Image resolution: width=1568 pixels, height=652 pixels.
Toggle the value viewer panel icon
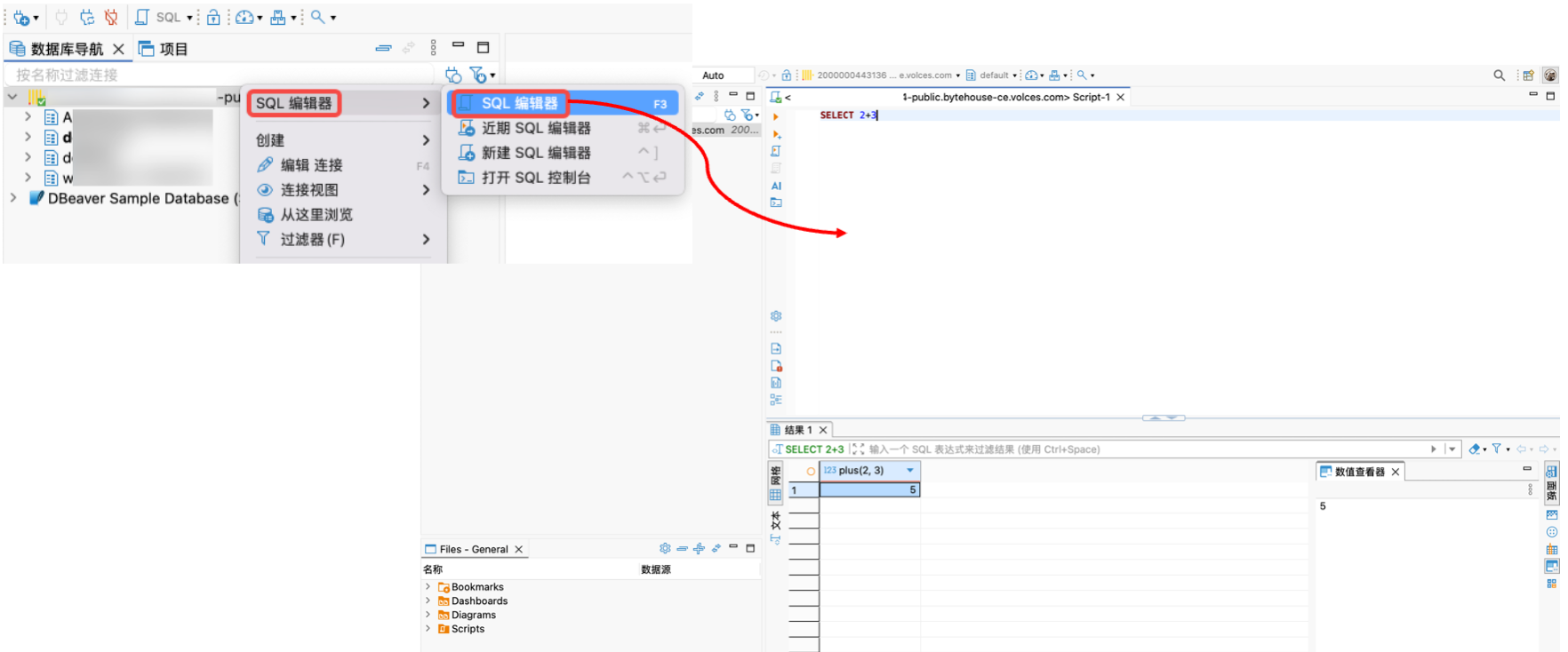1551,566
